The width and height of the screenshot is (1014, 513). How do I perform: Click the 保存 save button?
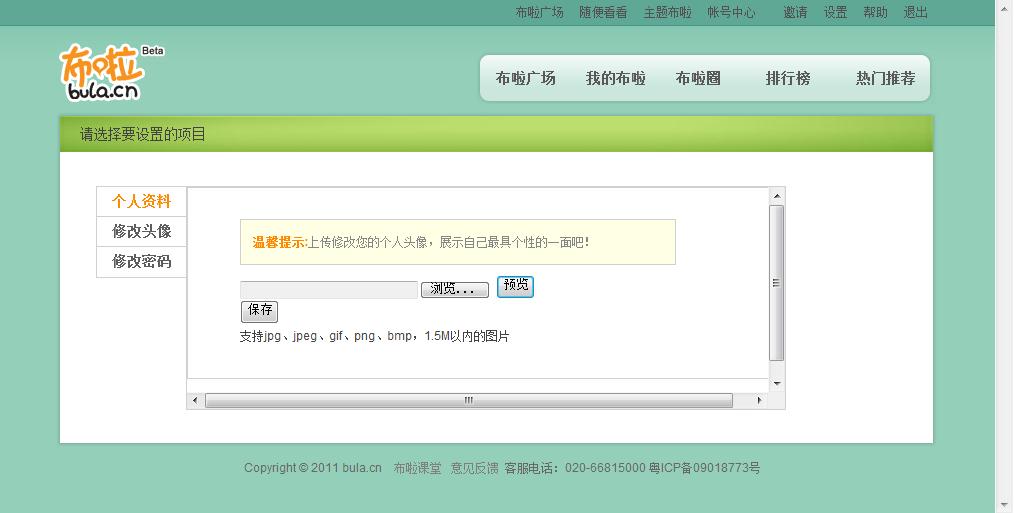click(259, 311)
